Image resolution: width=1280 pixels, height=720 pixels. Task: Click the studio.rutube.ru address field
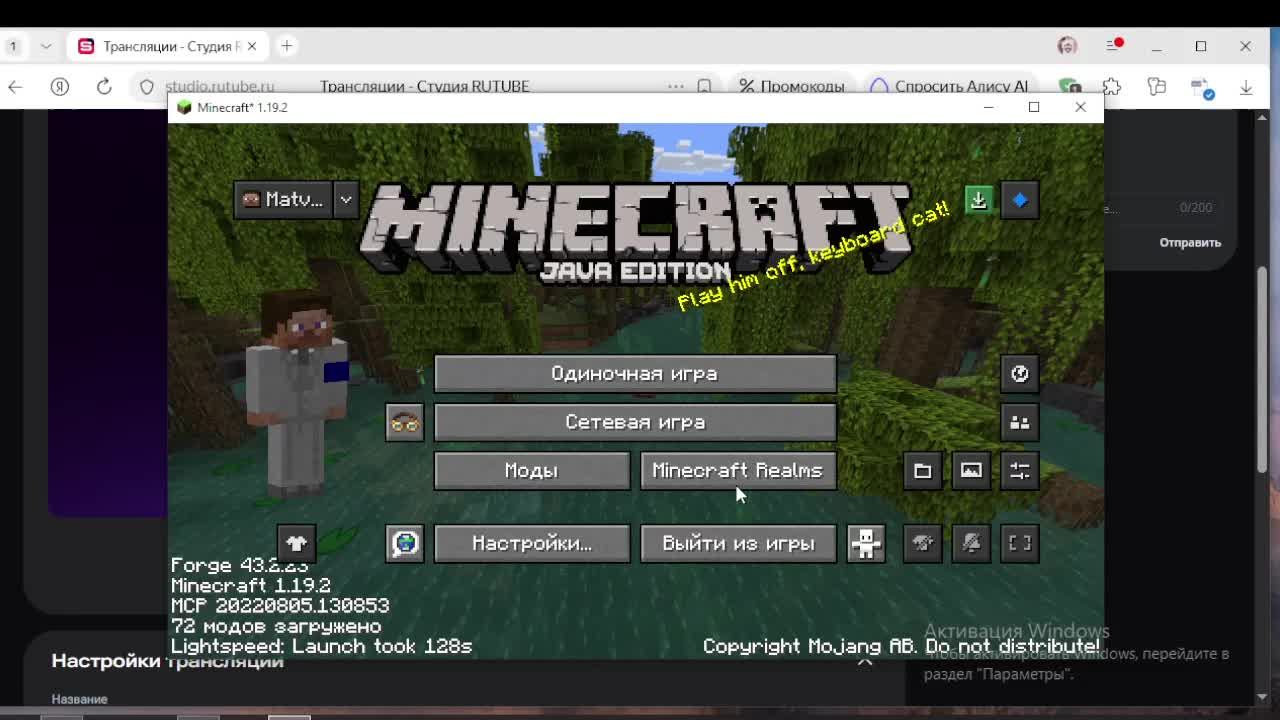click(220, 87)
